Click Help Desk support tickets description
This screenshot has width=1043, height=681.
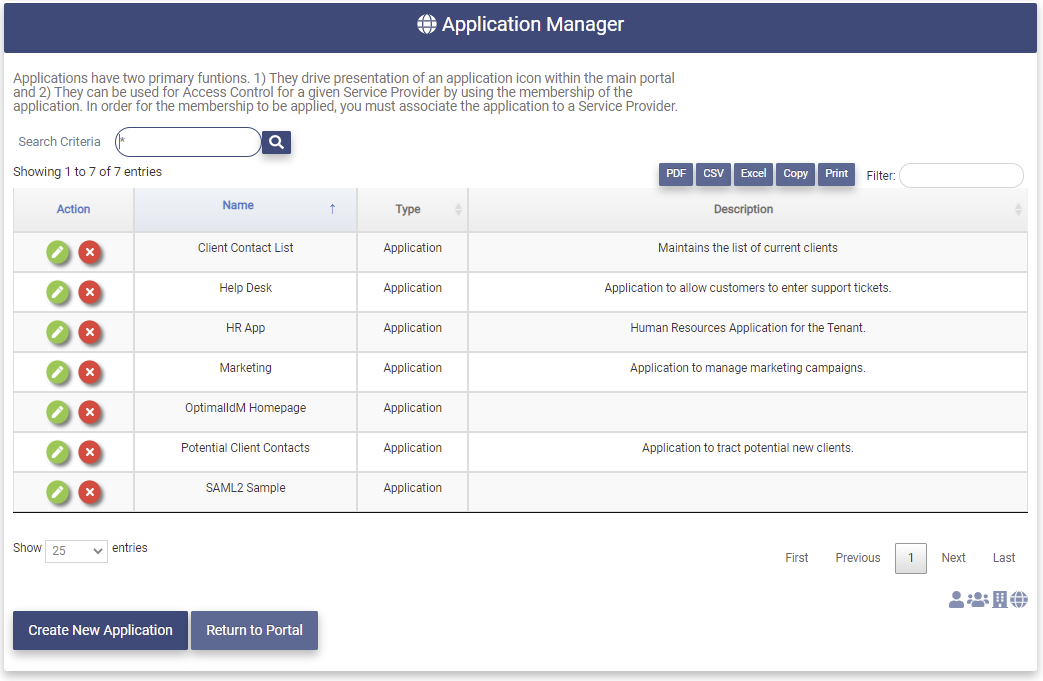(x=748, y=288)
